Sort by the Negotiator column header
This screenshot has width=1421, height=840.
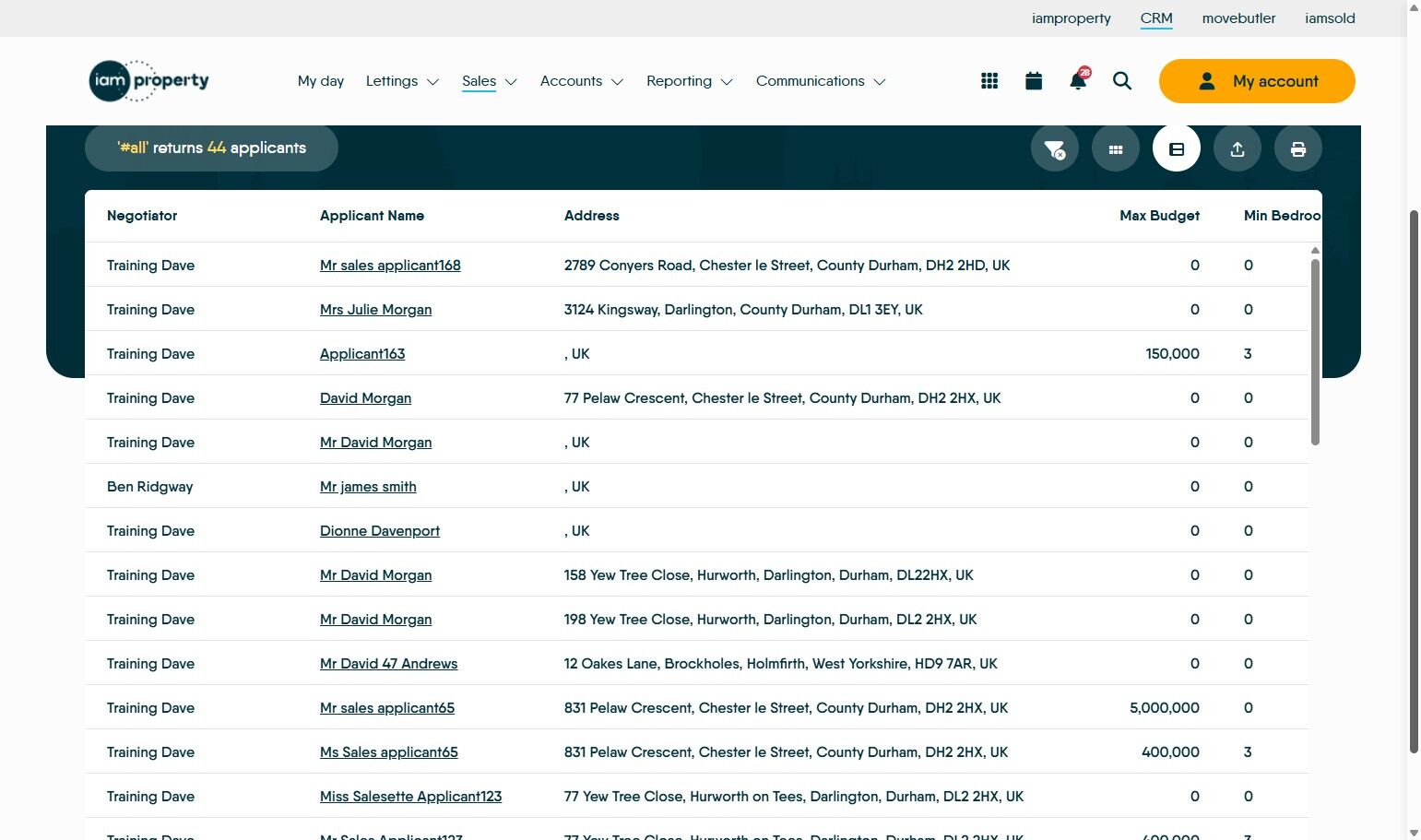(x=142, y=216)
